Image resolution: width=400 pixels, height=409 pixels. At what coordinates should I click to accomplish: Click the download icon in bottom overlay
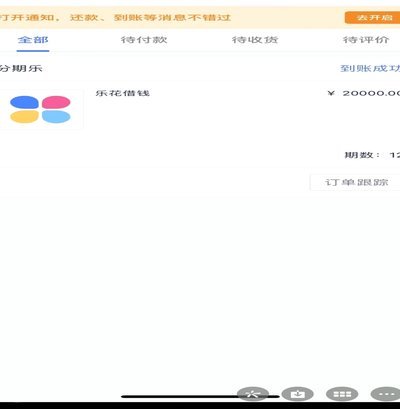[297, 394]
